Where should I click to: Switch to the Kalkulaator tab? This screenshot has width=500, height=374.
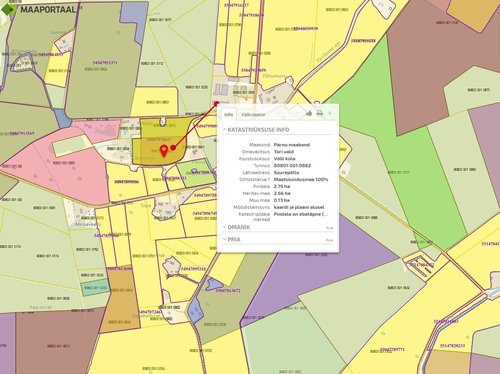253,114
